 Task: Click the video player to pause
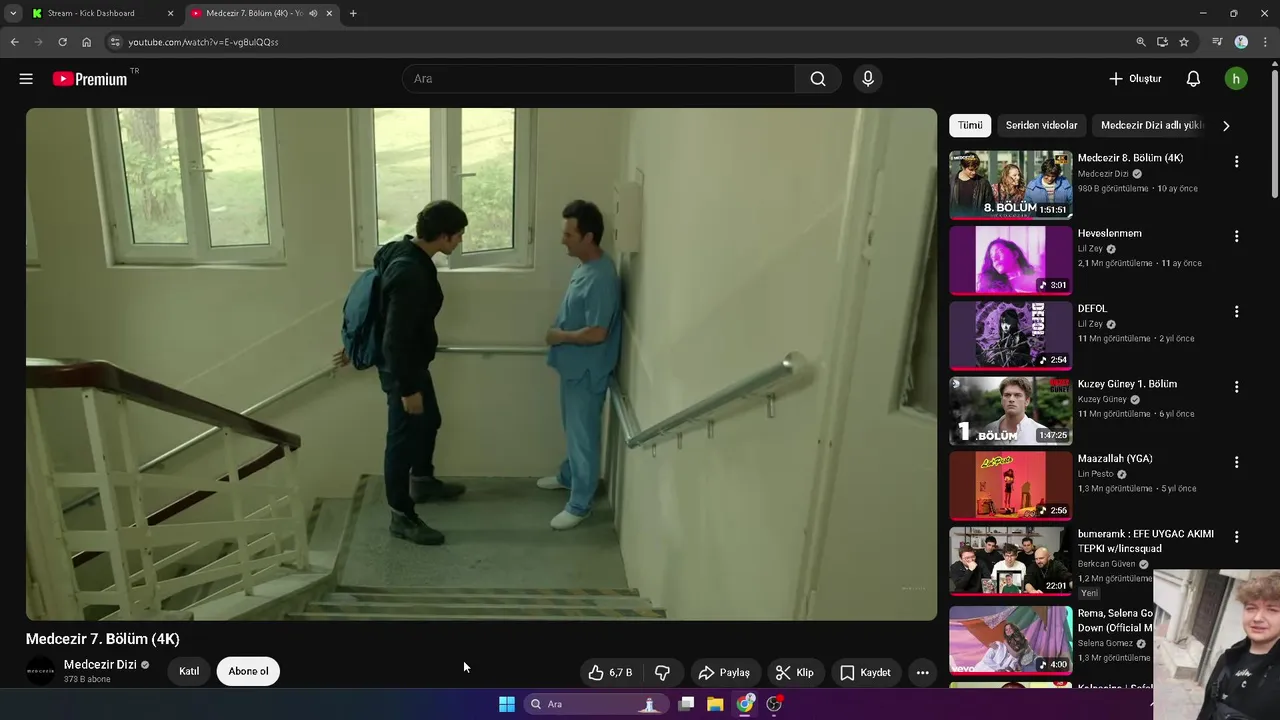point(481,364)
